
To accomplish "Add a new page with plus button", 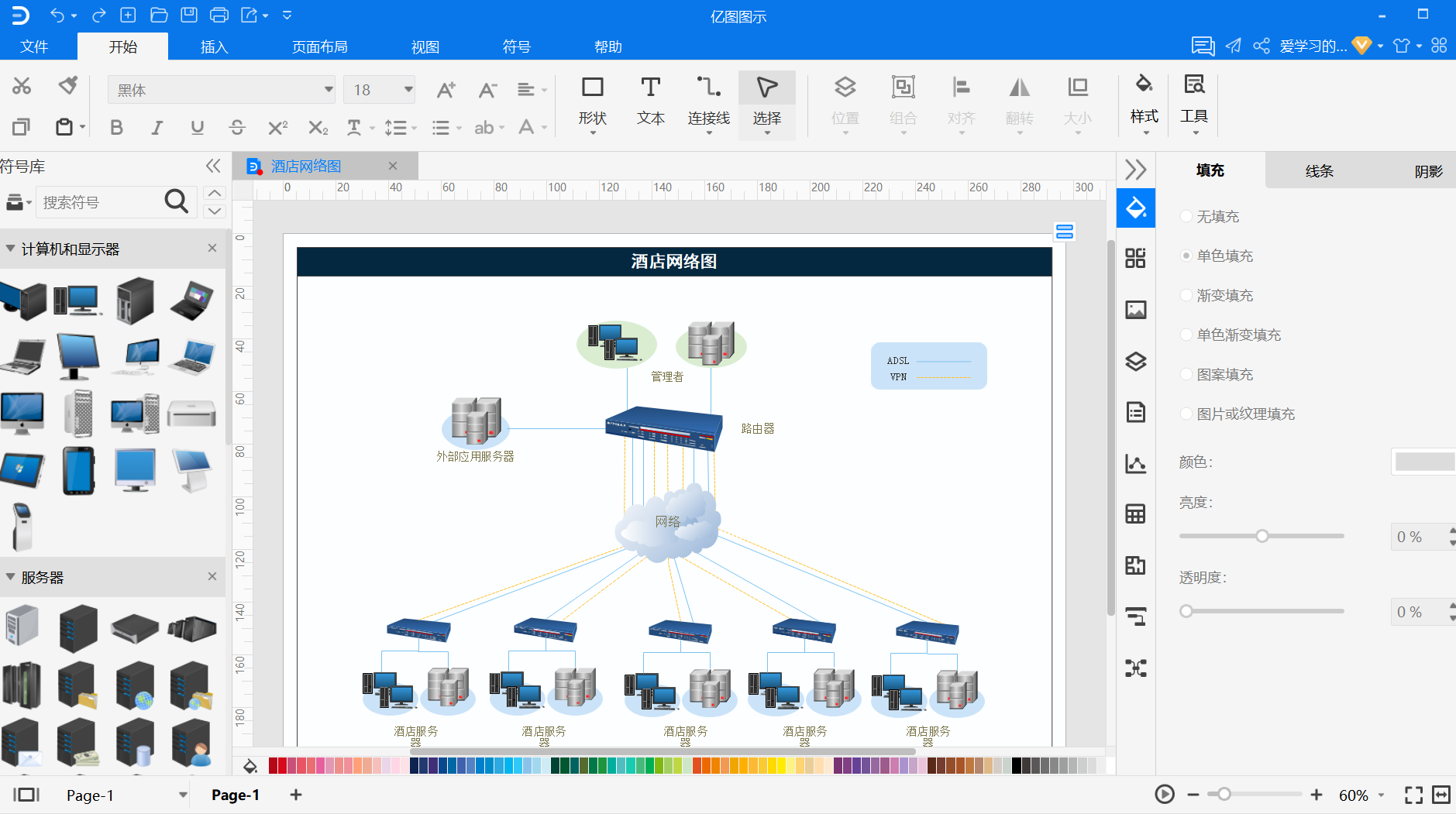I will 296,795.
